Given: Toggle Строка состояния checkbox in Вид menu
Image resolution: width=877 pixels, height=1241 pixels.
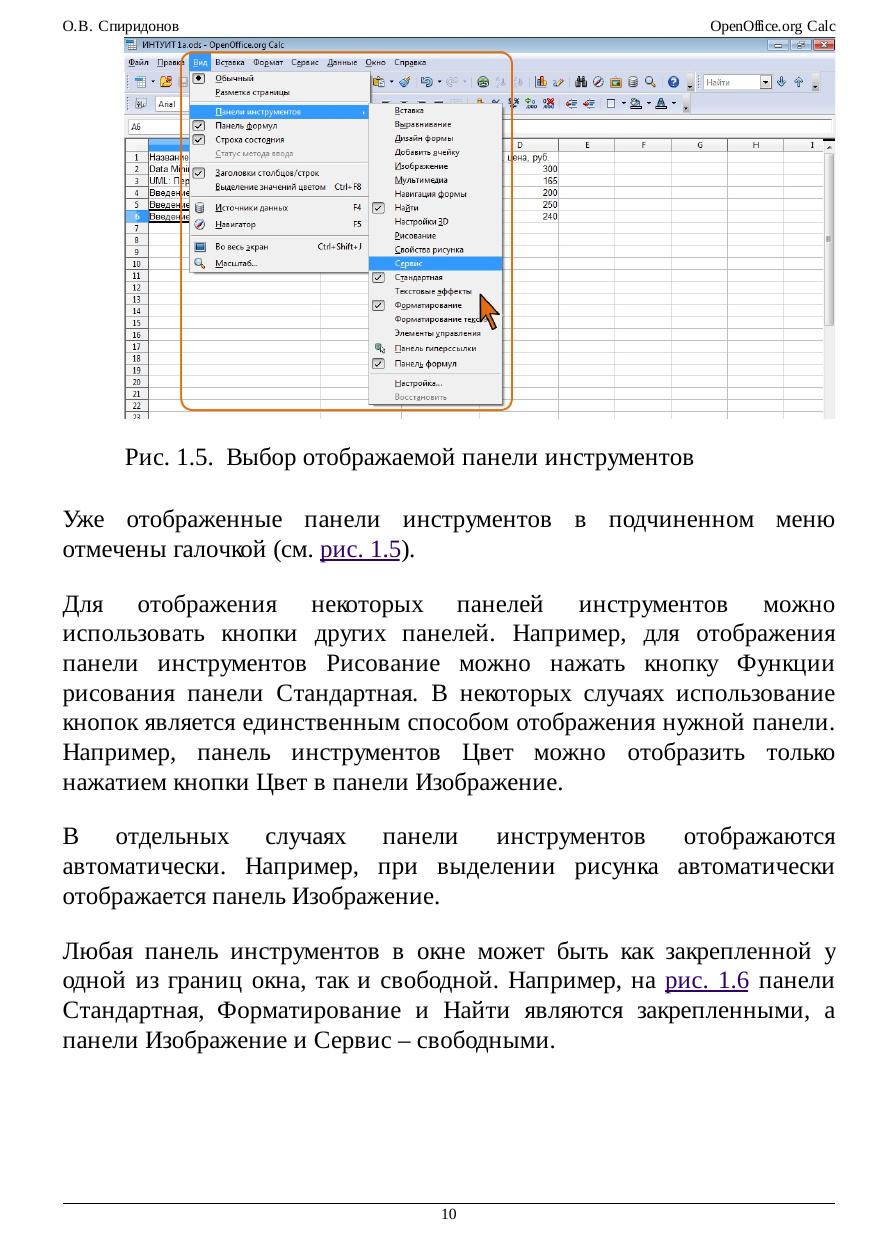Looking at the screenshot, I should pyautogui.click(x=198, y=140).
